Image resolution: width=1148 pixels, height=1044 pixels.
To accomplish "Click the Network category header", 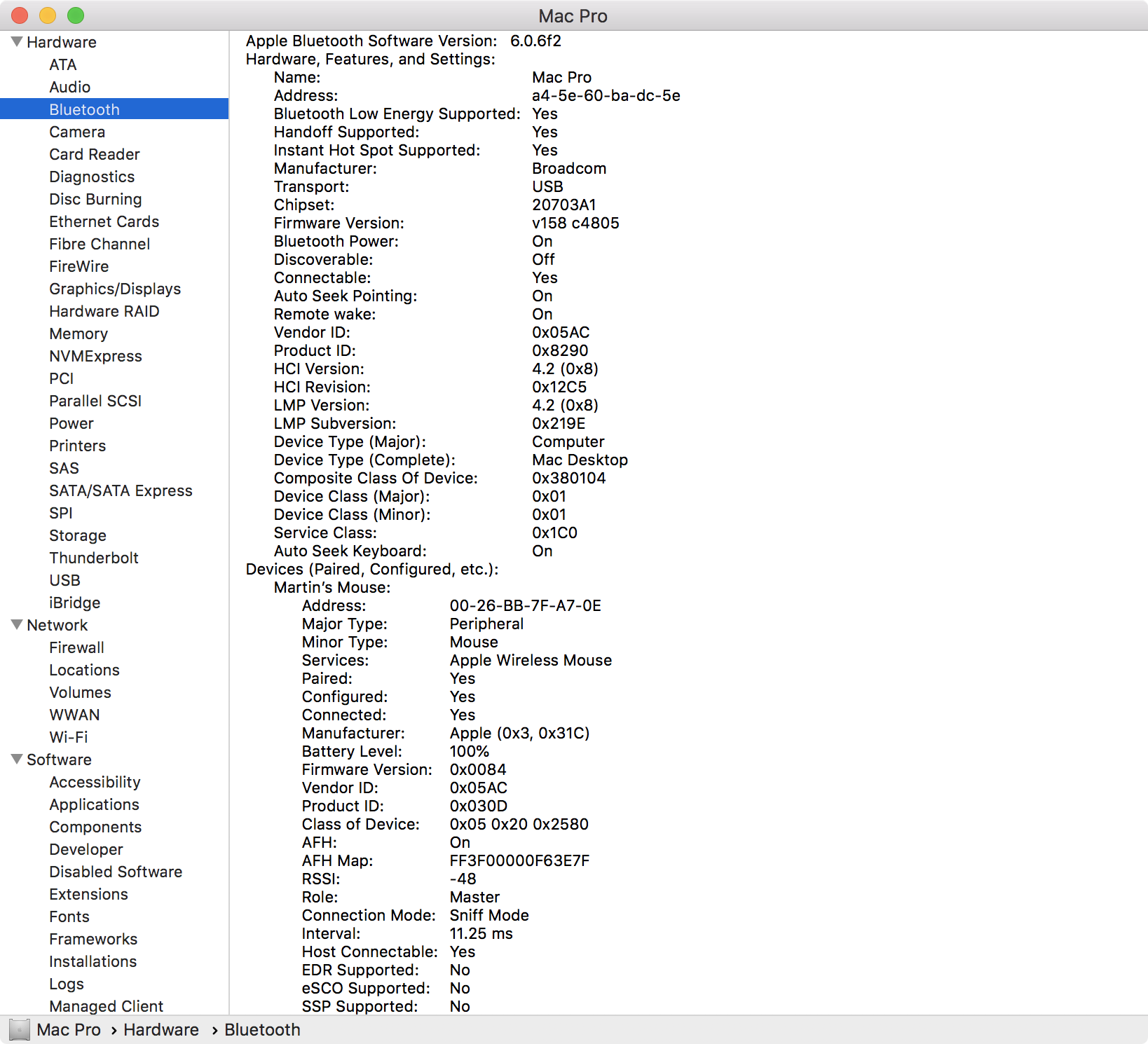I will 57,625.
